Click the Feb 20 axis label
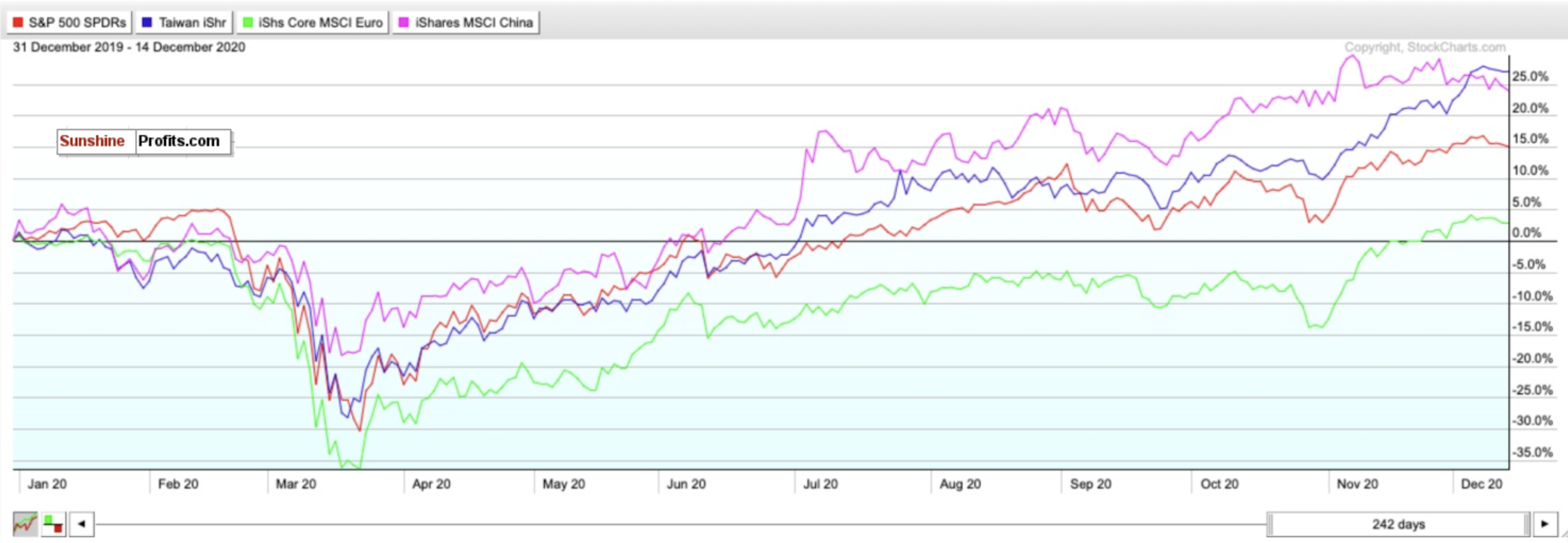The height and width of the screenshot is (543, 1568). [178, 484]
